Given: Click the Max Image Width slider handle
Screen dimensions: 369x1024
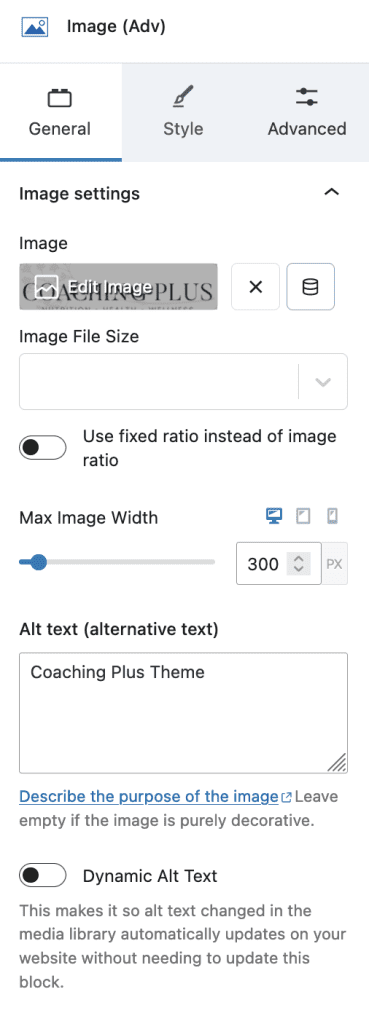Looking at the screenshot, I should pyautogui.click(x=39, y=562).
